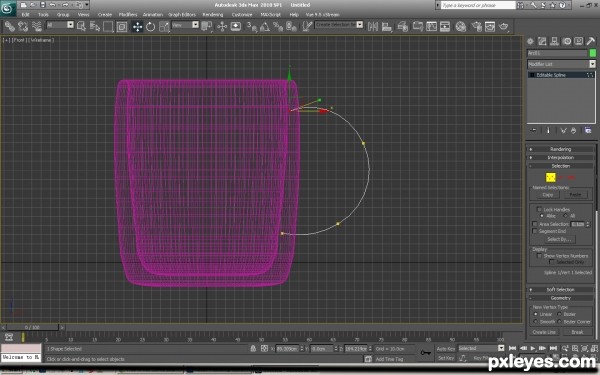Select the Bezier Corner vertex type radio

[x=559, y=322]
